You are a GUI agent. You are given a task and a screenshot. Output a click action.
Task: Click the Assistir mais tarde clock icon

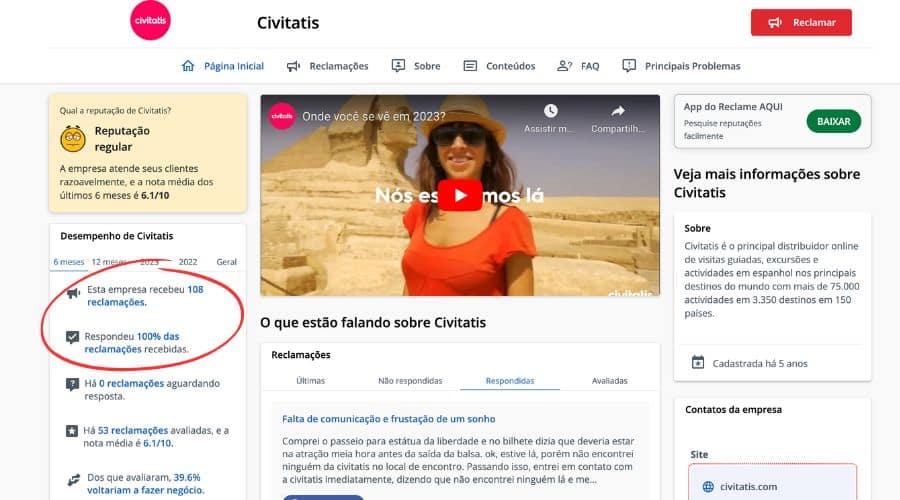550,111
